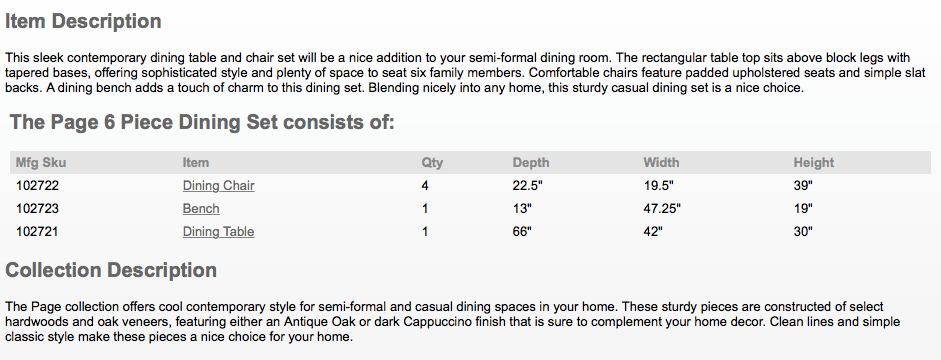Click the Mfg Sku column header

click(41, 163)
